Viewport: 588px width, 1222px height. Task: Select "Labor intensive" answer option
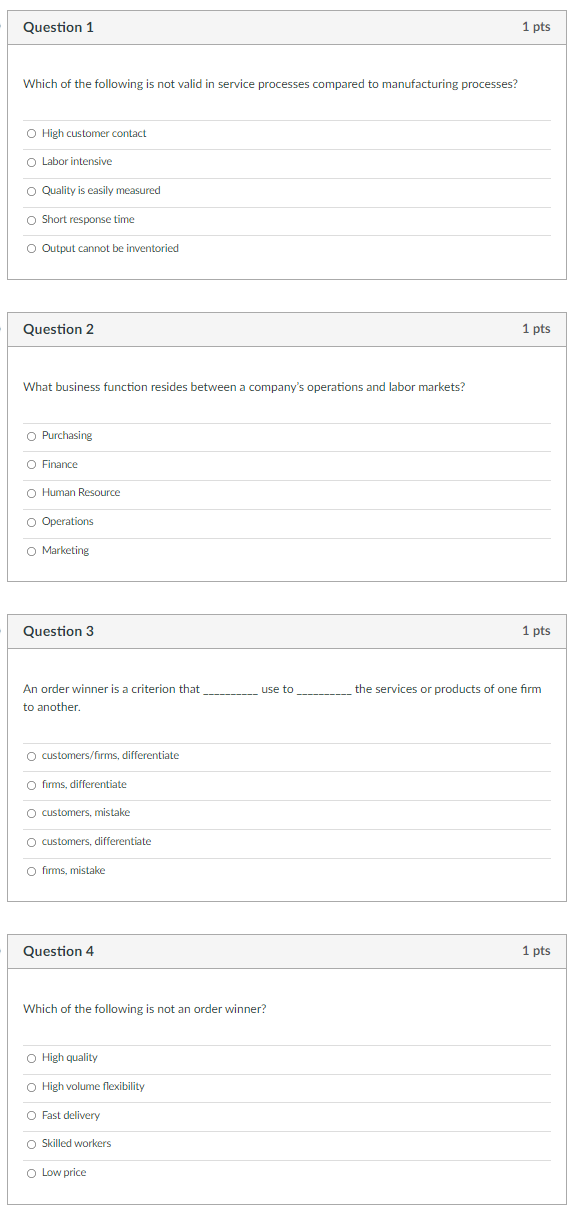tap(31, 161)
